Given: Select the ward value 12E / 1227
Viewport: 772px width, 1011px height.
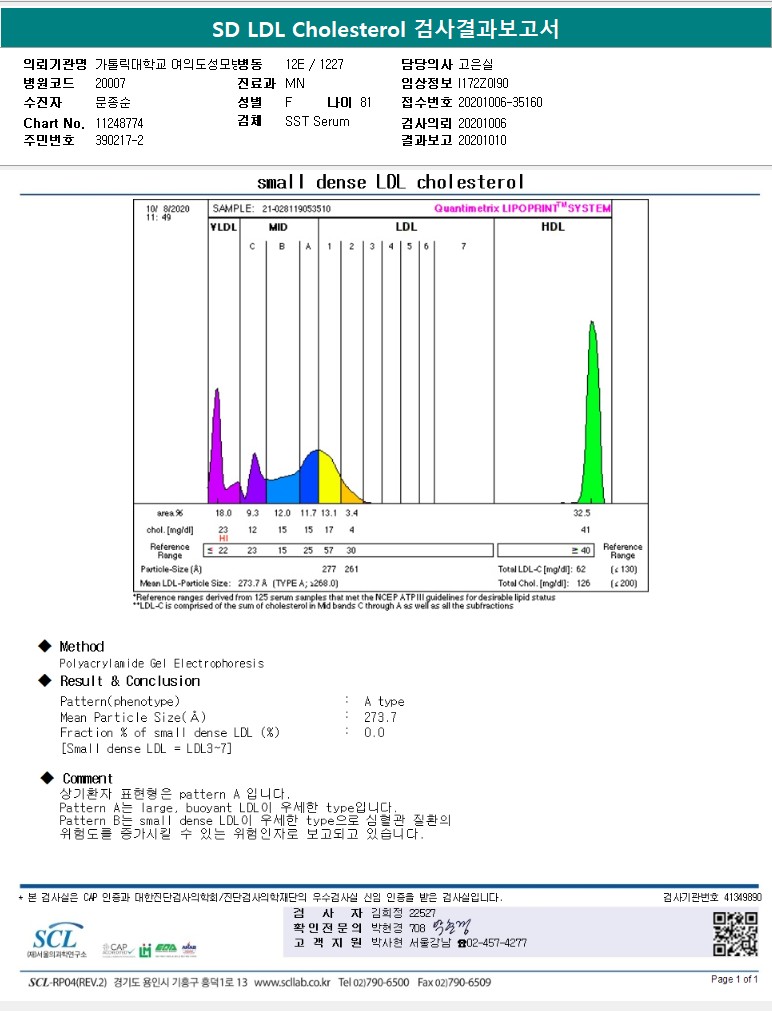Looking at the screenshot, I should pos(314,64).
